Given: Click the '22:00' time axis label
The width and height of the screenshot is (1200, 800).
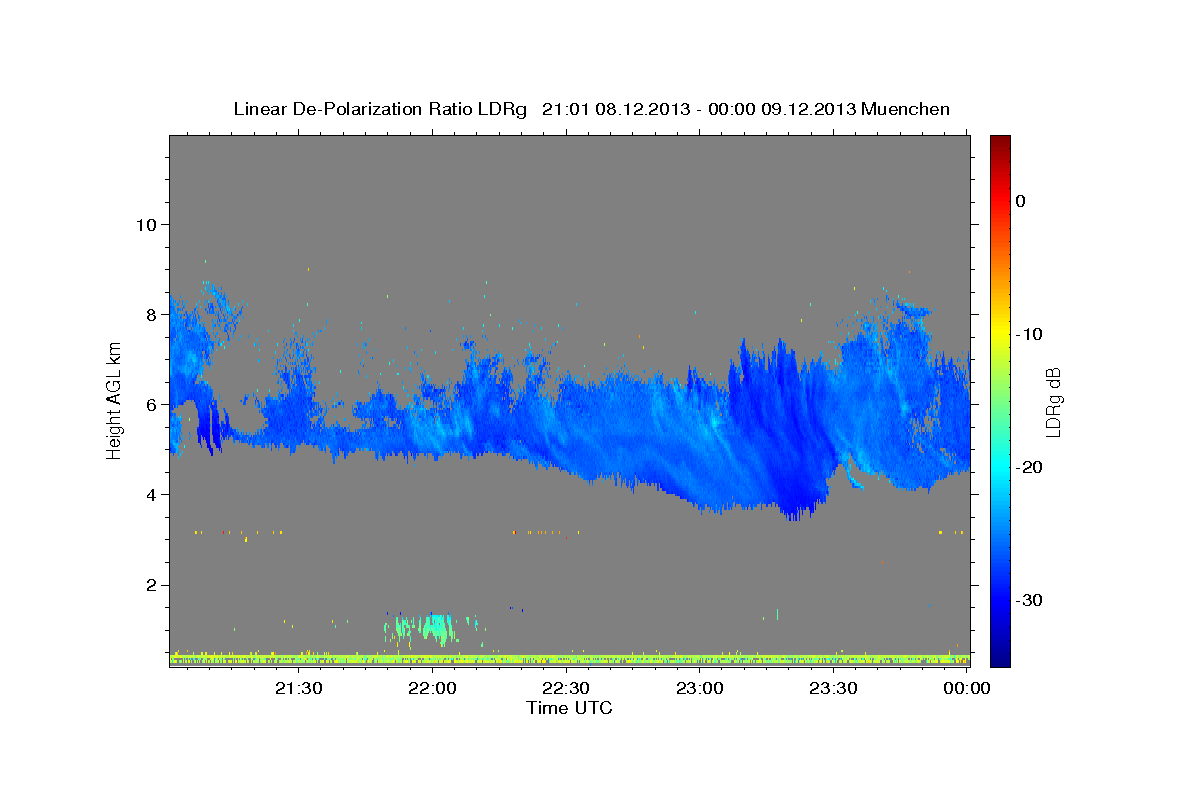Looking at the screenshot, I should 433,688.
